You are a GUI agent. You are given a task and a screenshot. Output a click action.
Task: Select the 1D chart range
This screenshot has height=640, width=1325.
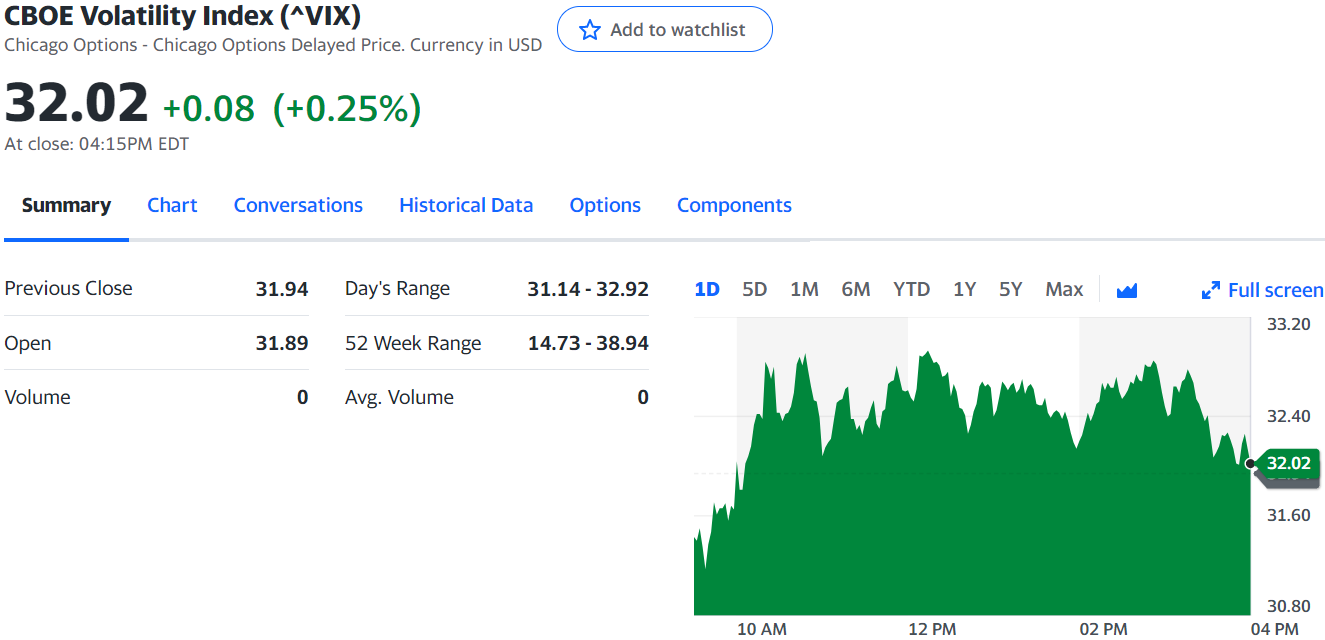point(707,289)
